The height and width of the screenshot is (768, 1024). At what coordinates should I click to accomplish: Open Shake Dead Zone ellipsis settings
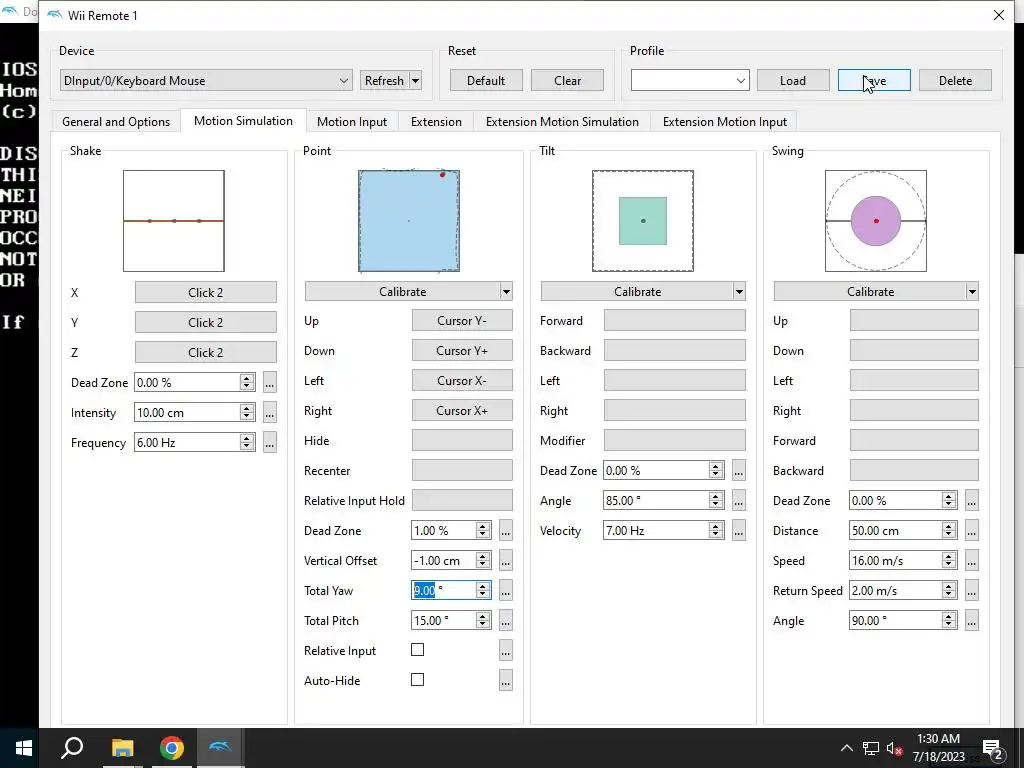[270, 383]
